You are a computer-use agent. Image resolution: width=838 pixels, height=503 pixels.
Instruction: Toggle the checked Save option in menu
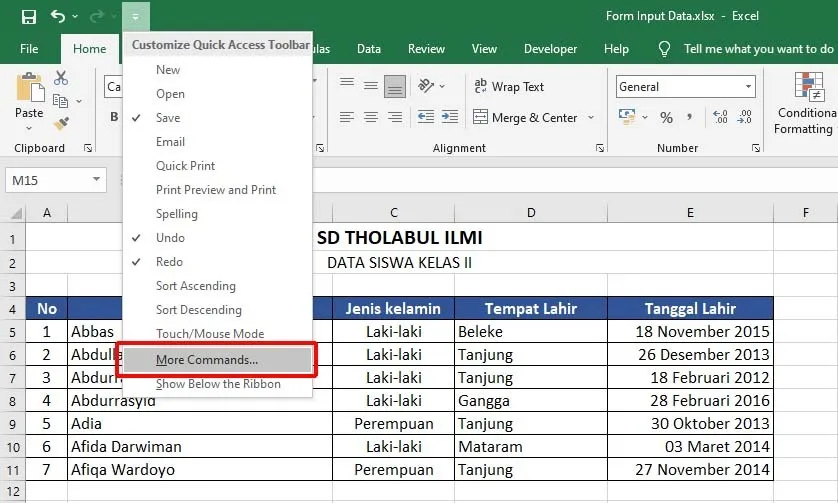point(168,118)
